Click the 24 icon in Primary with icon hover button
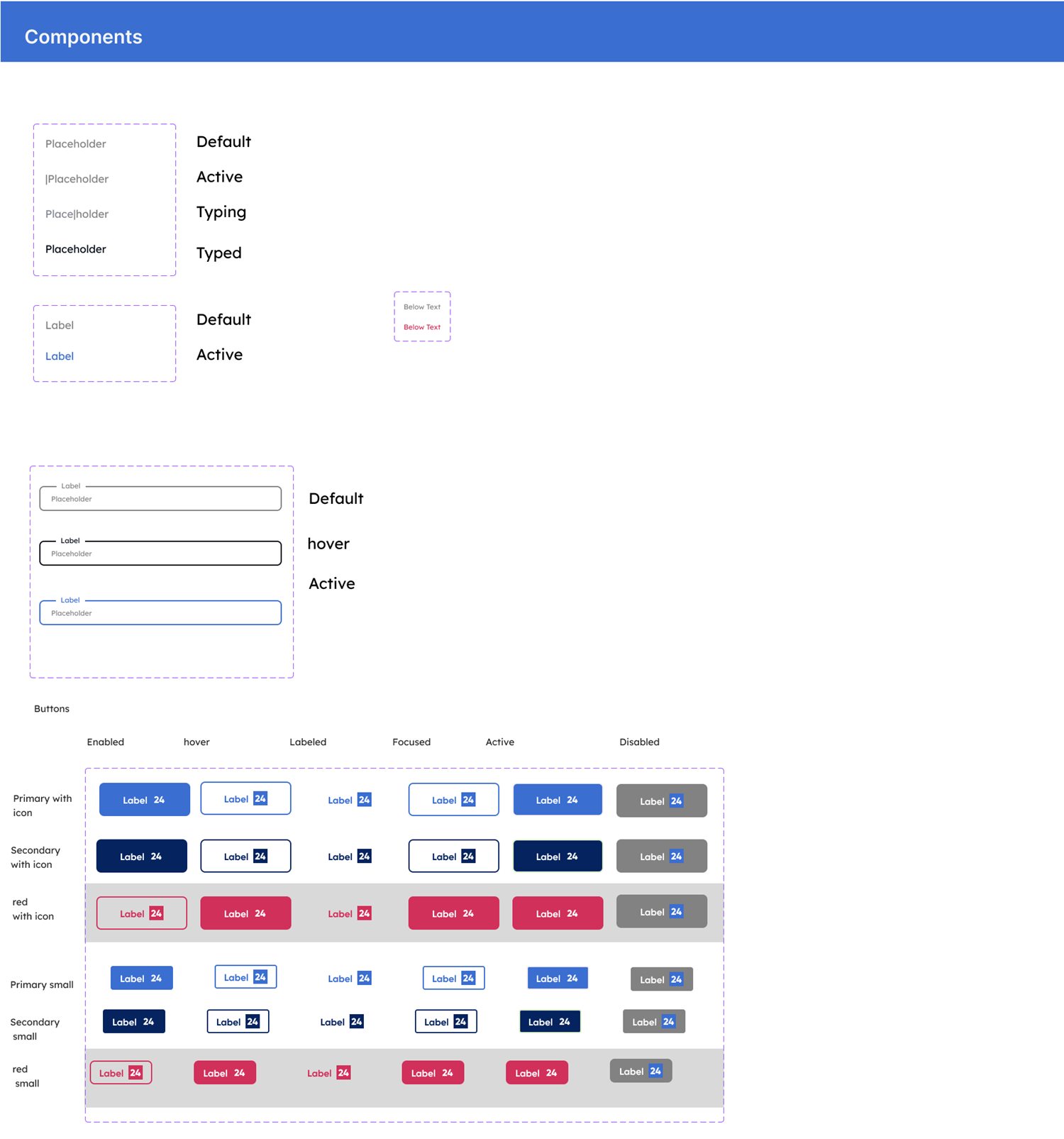 (x=260, y=798)
